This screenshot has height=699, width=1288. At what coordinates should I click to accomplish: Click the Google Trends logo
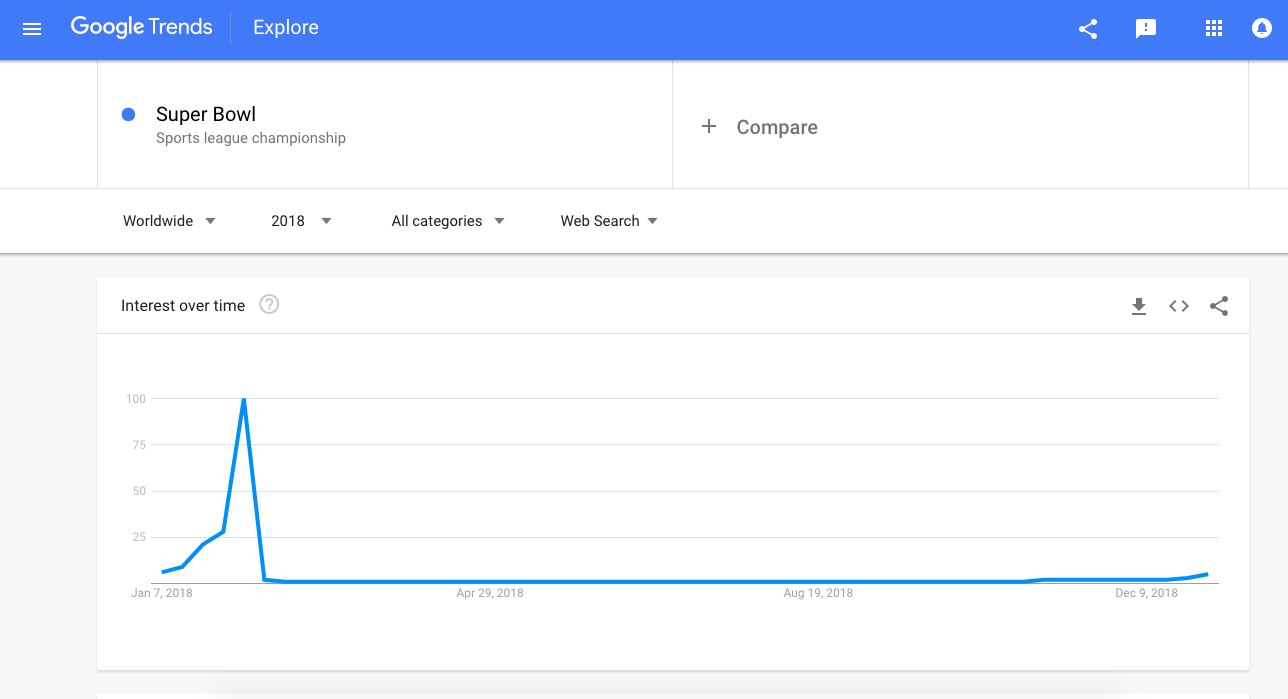(141, 27)
